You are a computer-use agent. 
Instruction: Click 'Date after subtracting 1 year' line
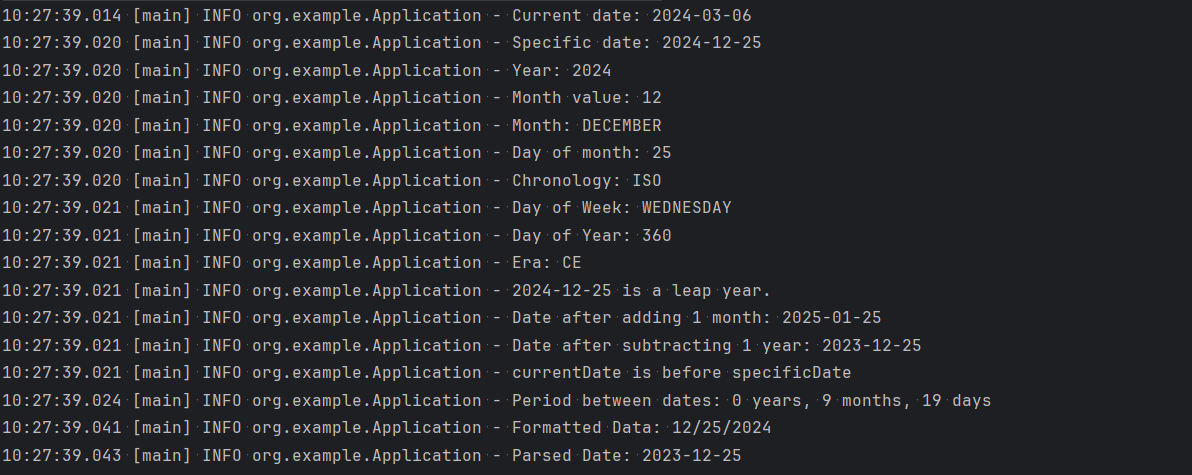(716, 346)
